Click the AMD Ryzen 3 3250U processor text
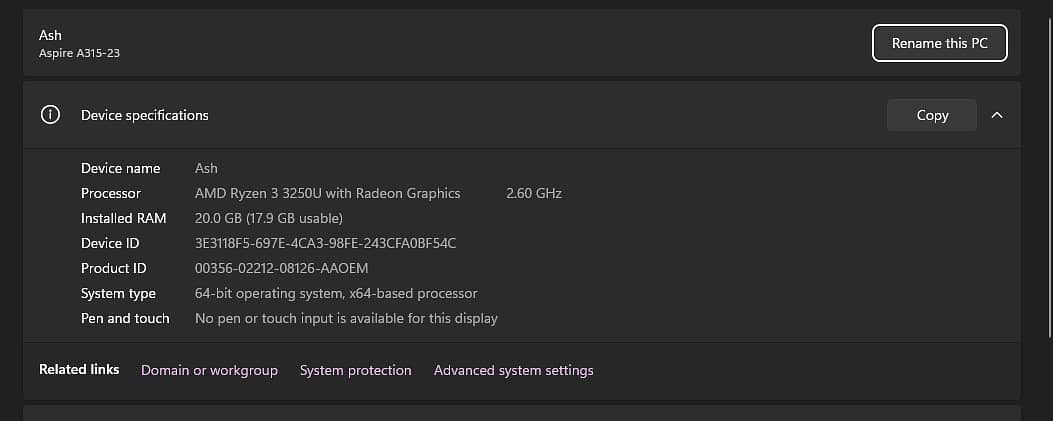Viewport: 1053px width, 421px height. click(x=327, y=193)
